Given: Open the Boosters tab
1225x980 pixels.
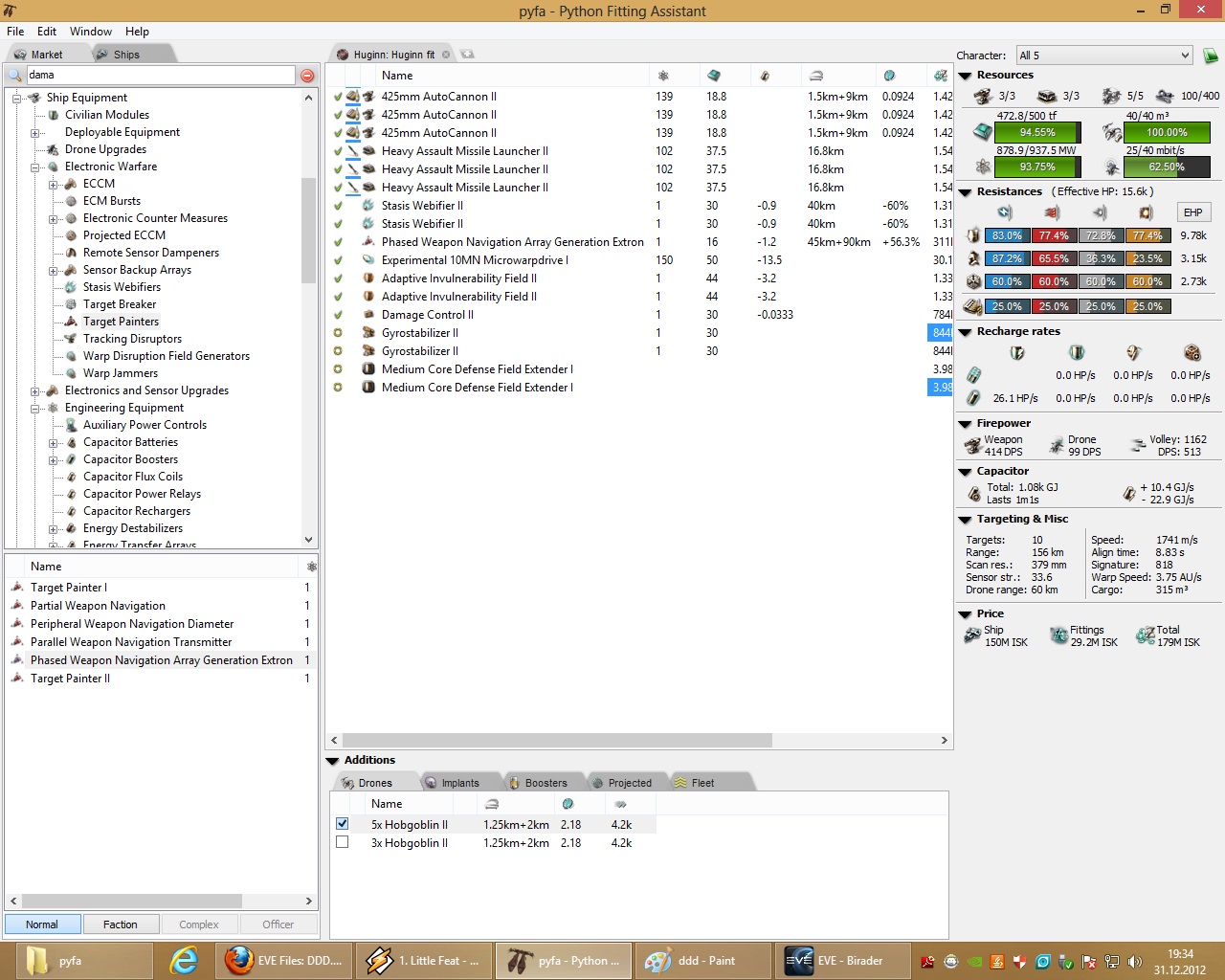Looking at the screenshot, I should [x=546, y=783].
